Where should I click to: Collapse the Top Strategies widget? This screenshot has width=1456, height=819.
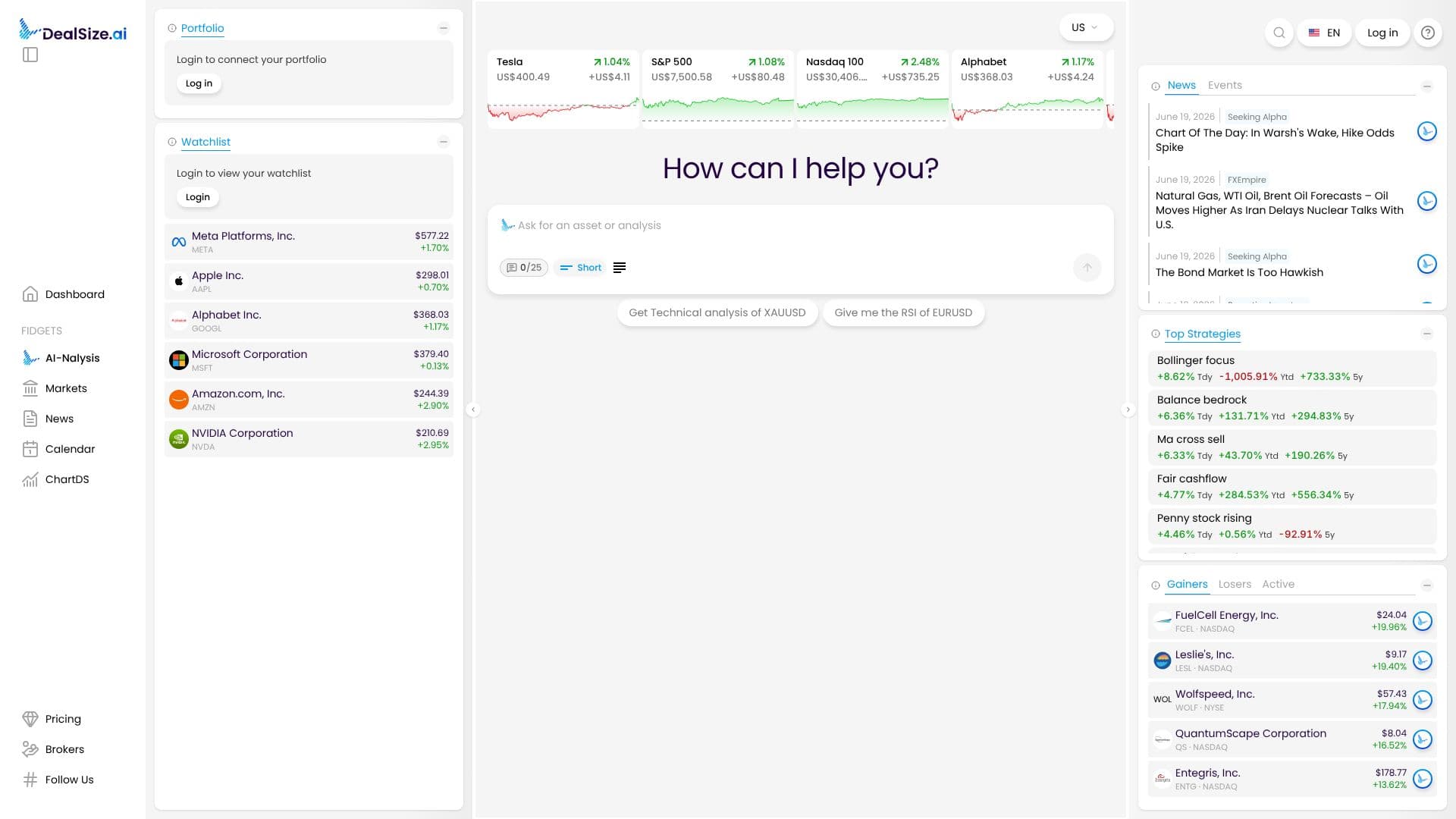(x=1427, y=334)
